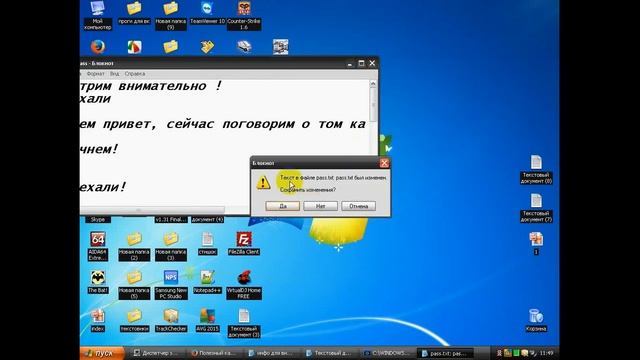Select the Новая папка (5) folder icon

click(134, 284)
